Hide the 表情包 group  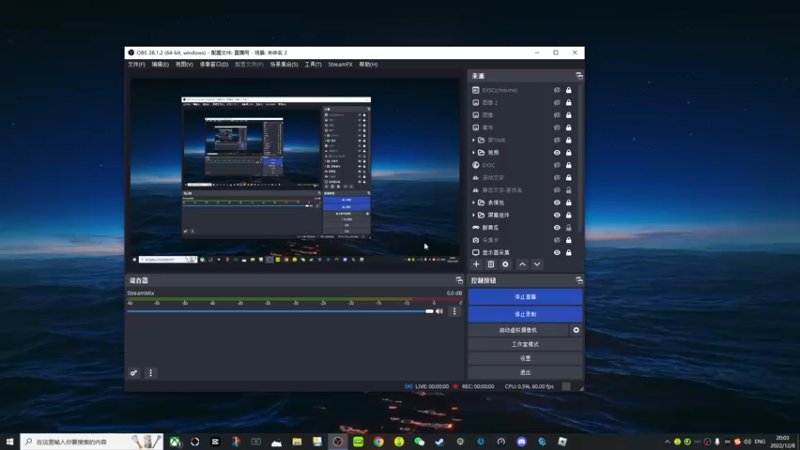click(557, 203)
